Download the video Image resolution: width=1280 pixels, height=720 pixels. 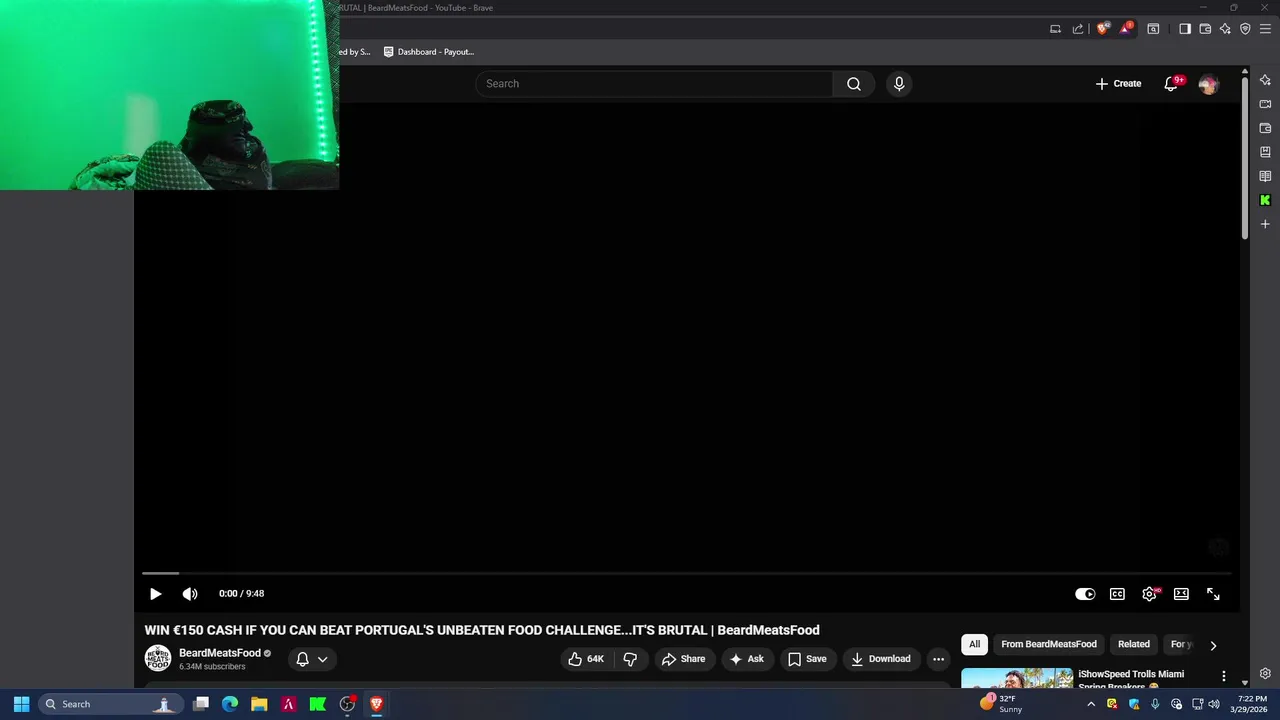tap(881, 659)
